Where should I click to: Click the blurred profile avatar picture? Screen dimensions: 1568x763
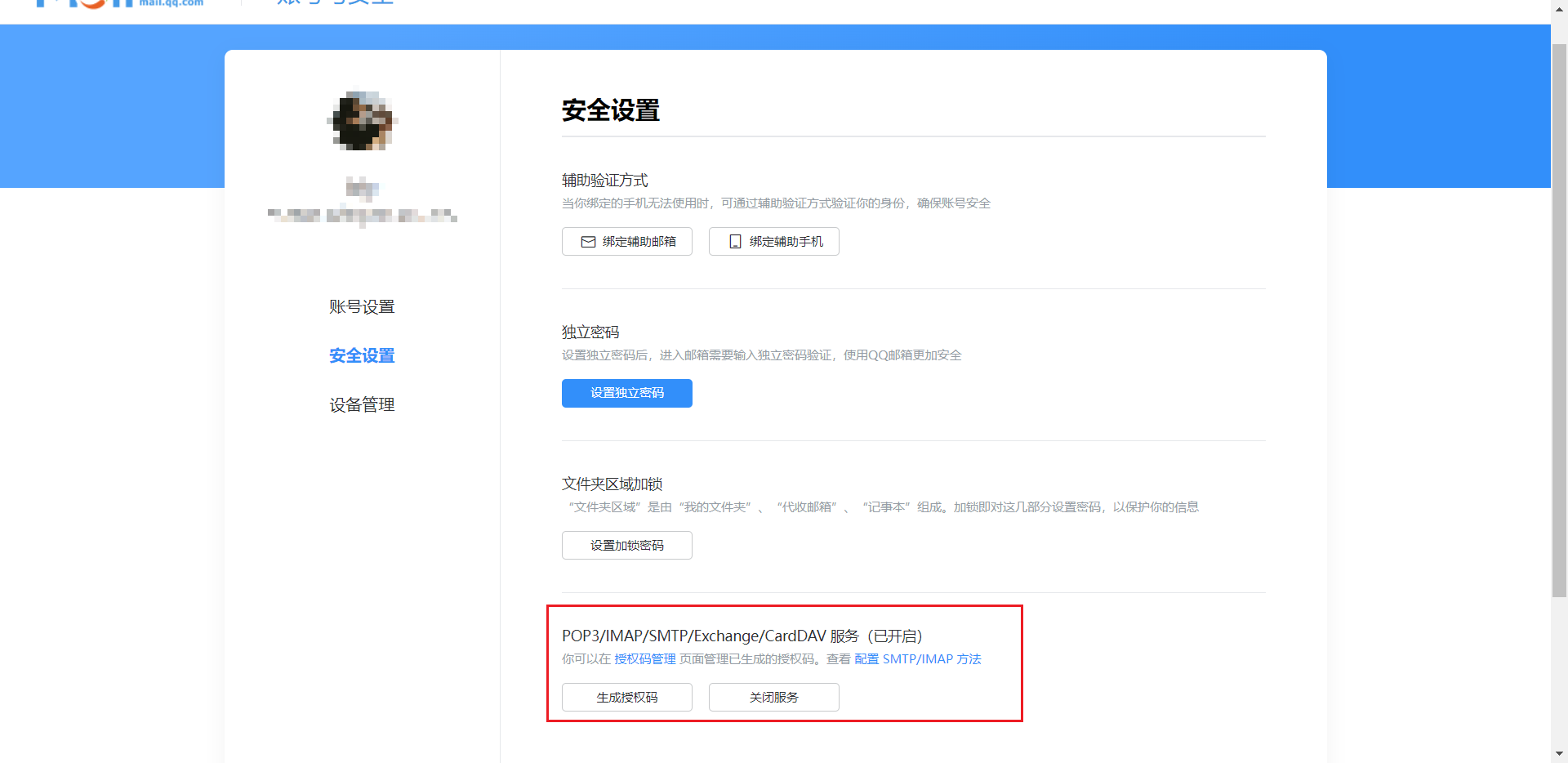pos(362,121)
